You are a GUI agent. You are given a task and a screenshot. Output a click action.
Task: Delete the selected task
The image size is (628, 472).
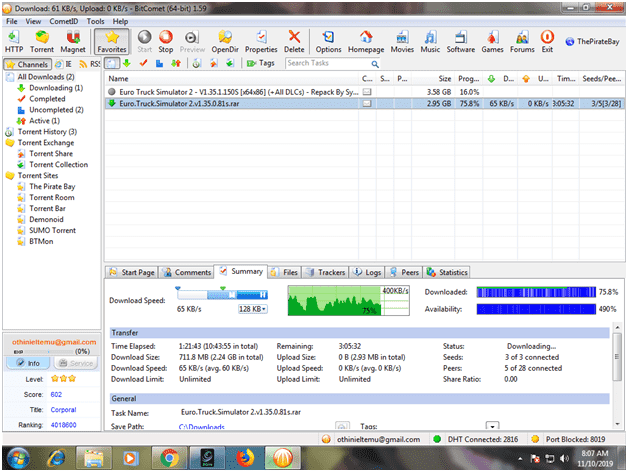click(x=294, y=42)
